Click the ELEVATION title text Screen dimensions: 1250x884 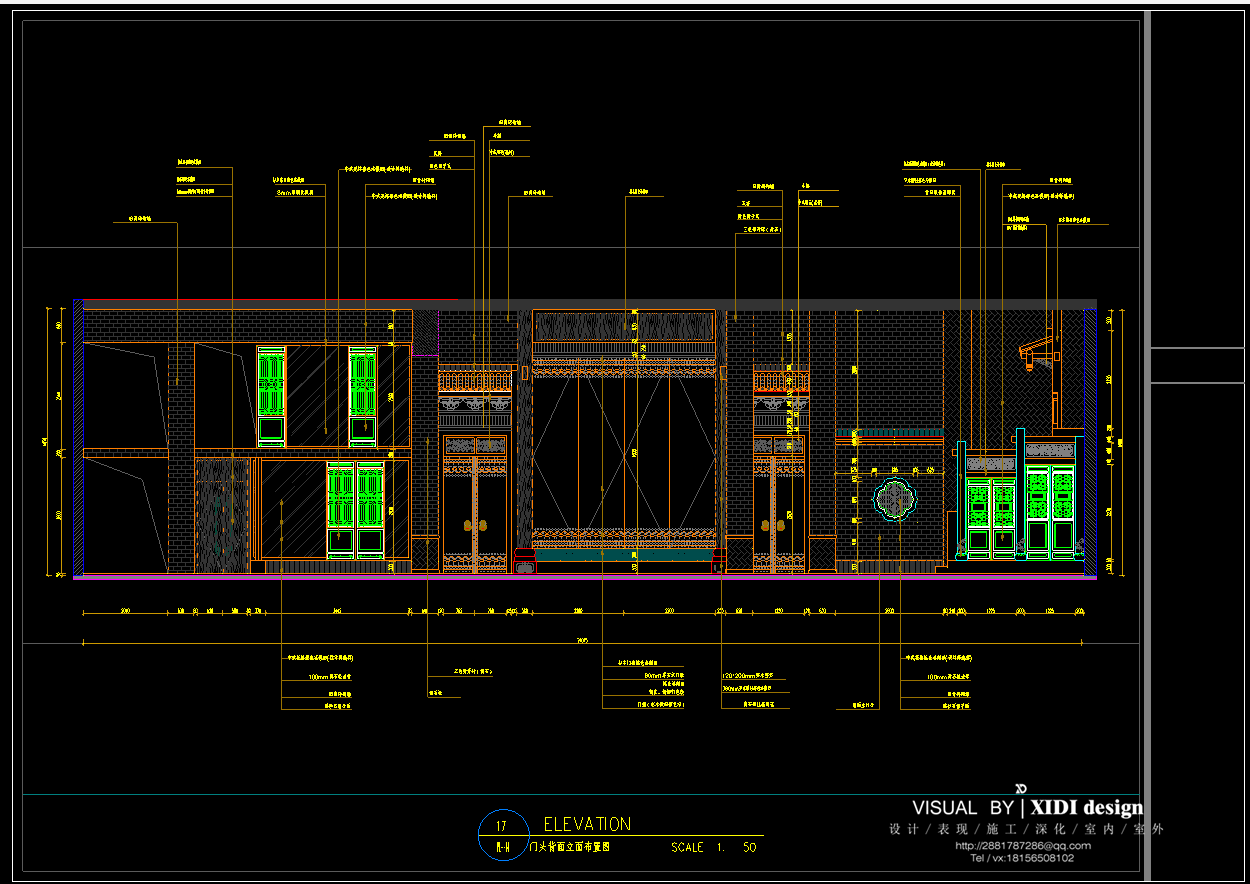point(587,824)
